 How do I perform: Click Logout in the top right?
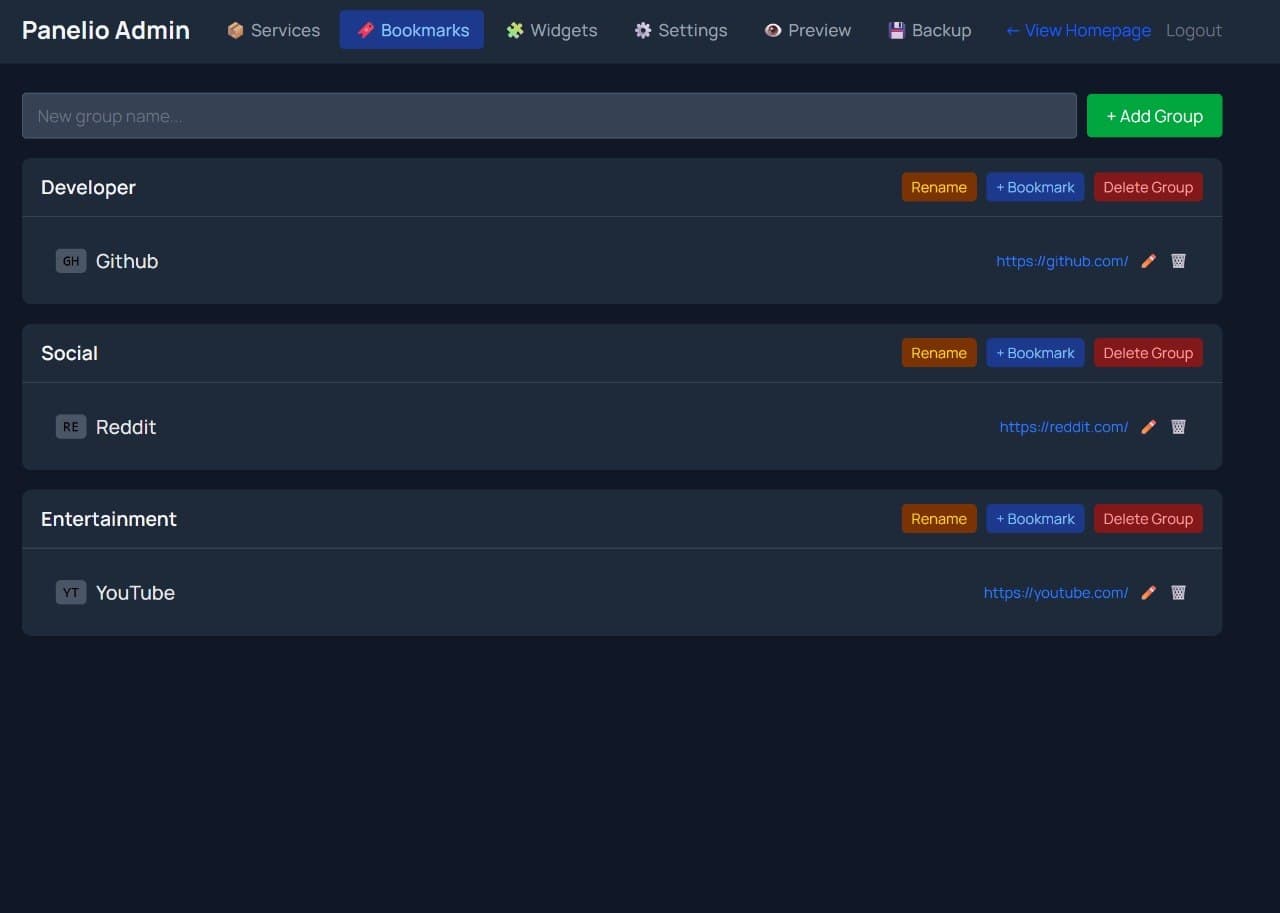pos(1193,30)
